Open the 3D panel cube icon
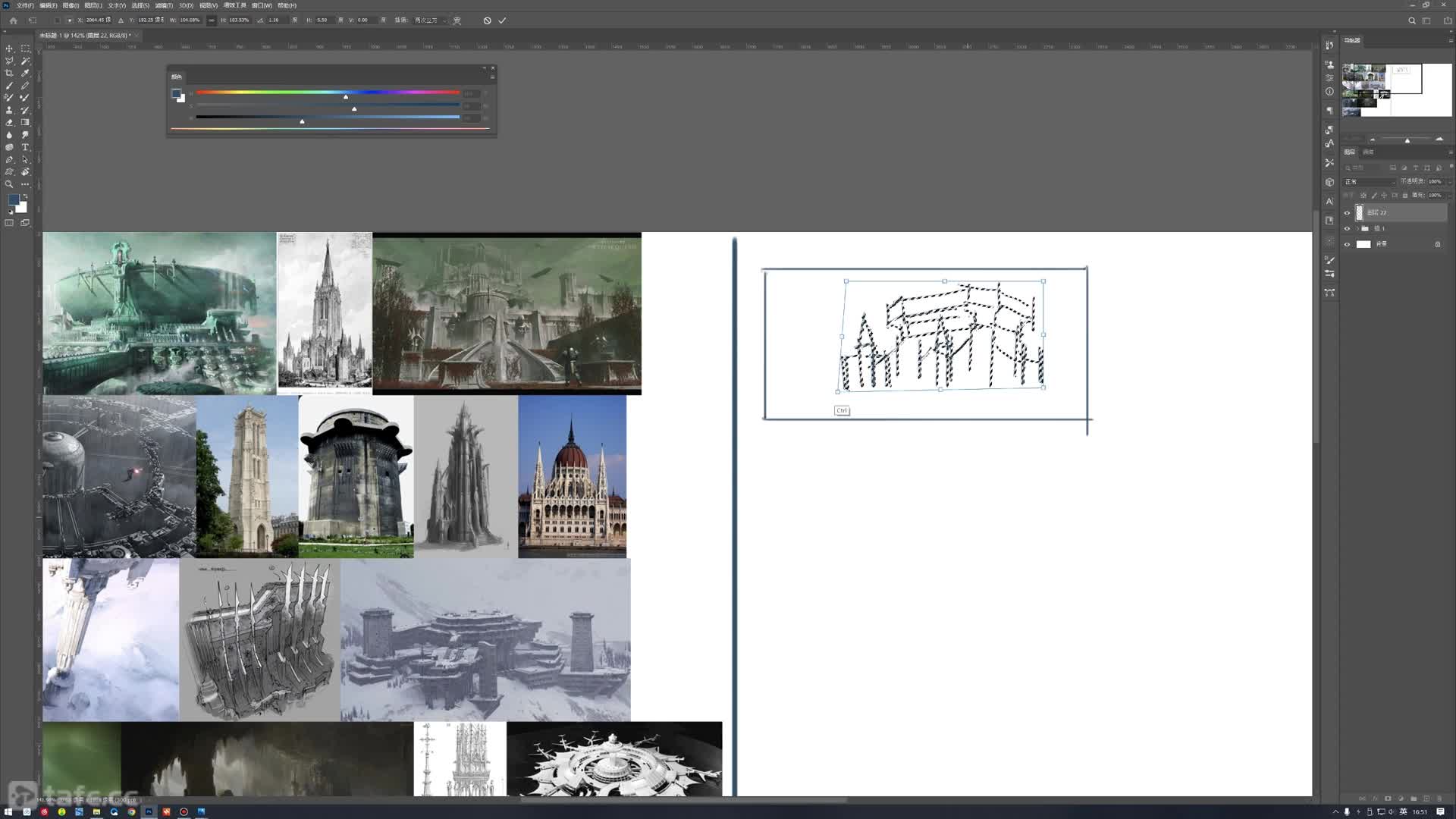This screenshot has width=1456, height=819. pos(1329,182)
